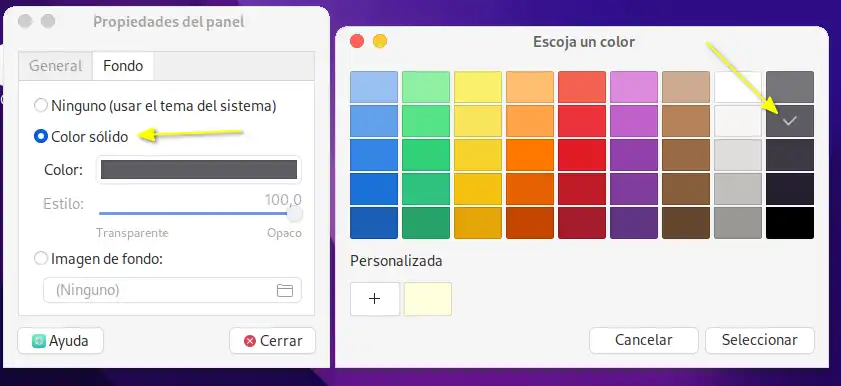
Task: Click the Cancelar button
Action: (x=644, y=340)
